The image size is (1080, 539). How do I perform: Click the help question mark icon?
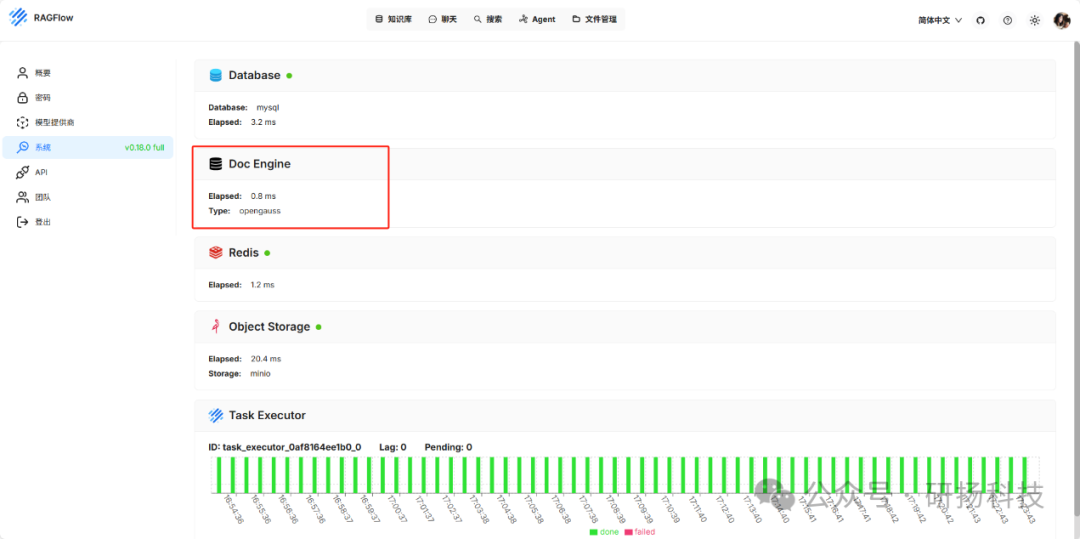[x=1008, y=21]
